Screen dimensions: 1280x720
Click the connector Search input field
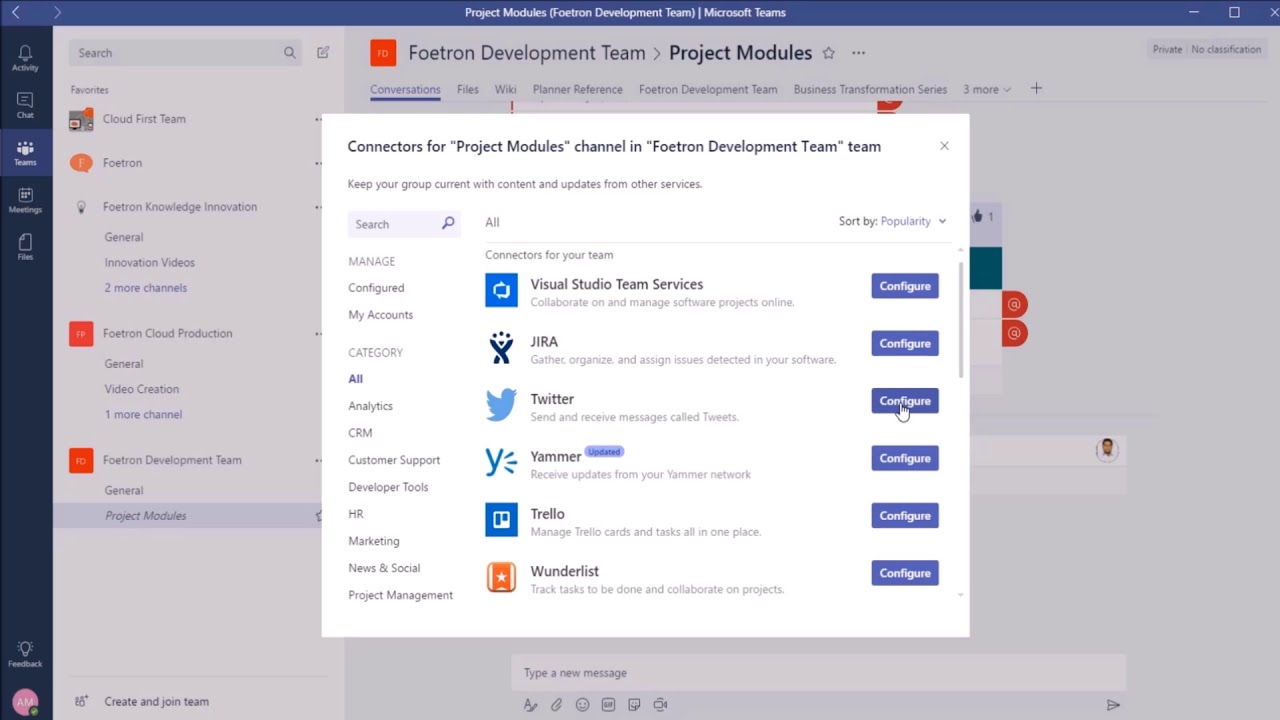(x=404, y=224)
